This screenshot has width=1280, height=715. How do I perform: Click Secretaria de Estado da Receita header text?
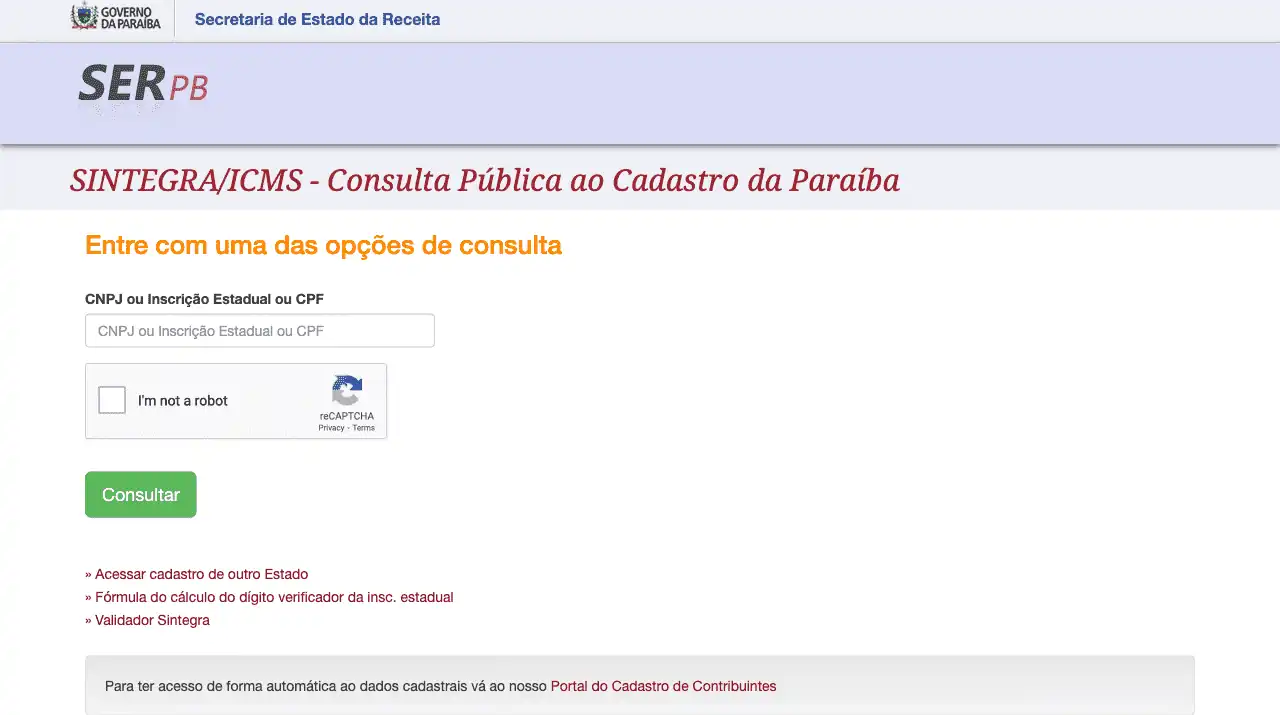(317, 19)
